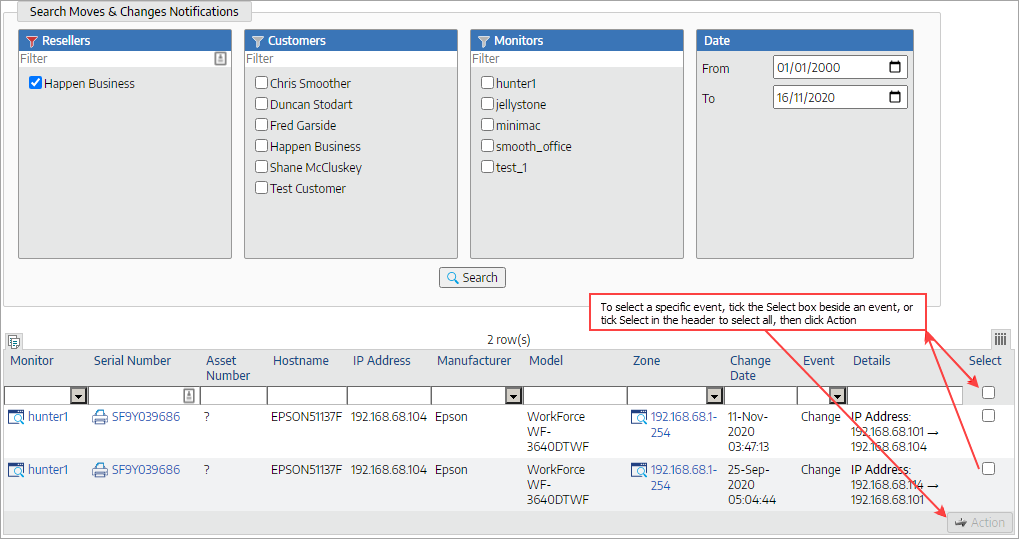This screenshot has height=539, width=1019.
Task: Open the Monitor column filter dropdown
Action: coord(79,395)
